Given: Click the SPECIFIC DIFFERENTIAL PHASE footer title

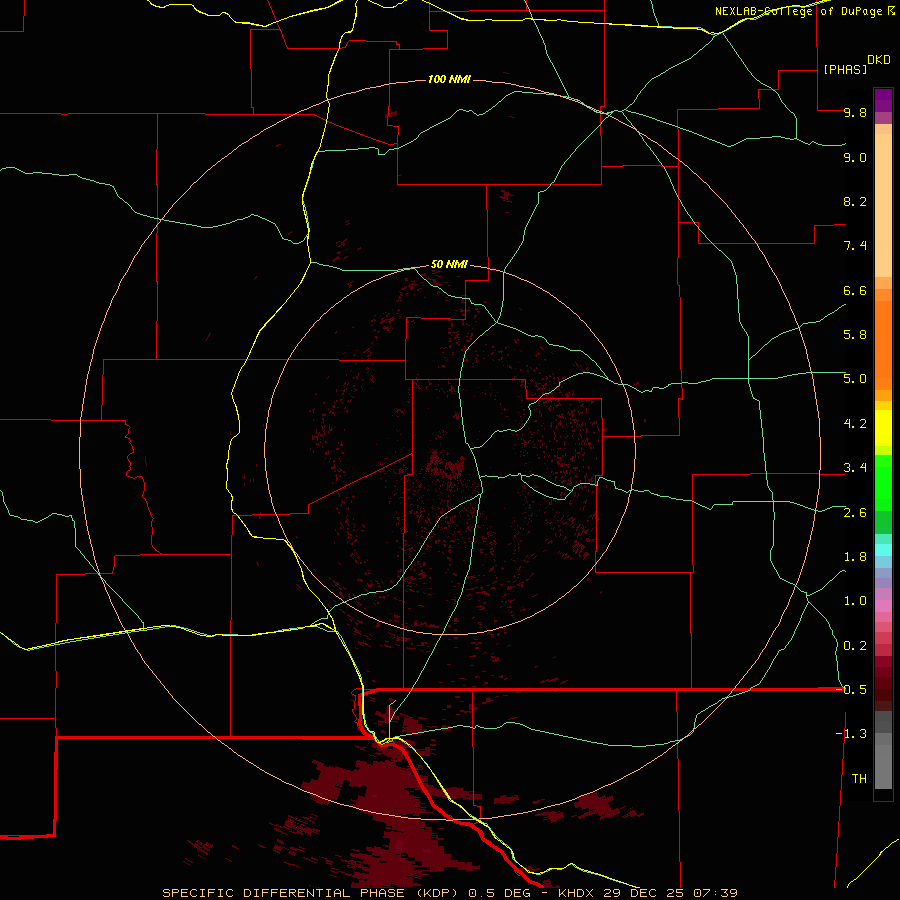Looking at the screenshot, I should pyautogui.click(x=285, y=893).
